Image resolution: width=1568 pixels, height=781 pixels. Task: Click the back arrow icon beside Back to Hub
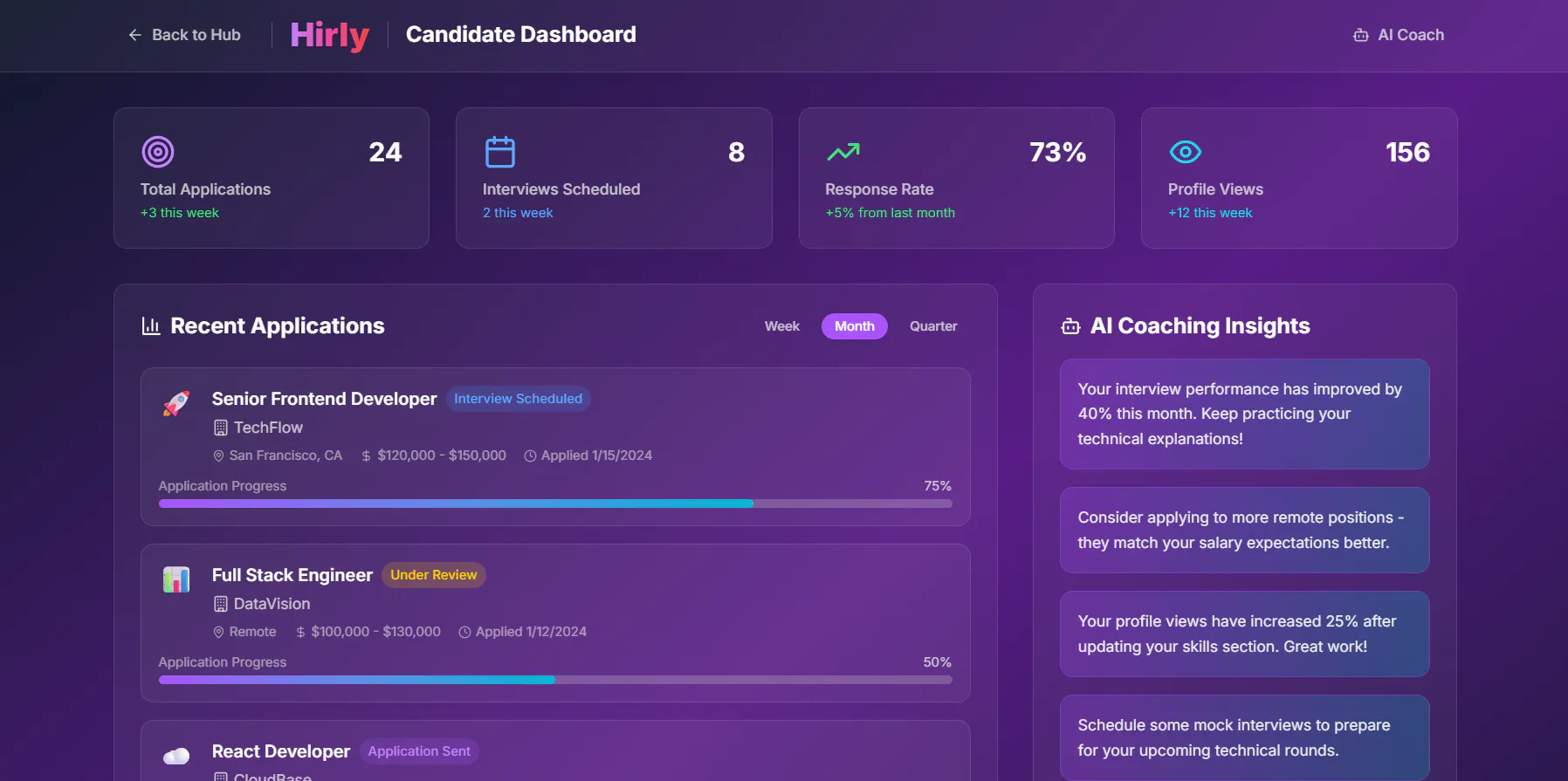[135, 35]
